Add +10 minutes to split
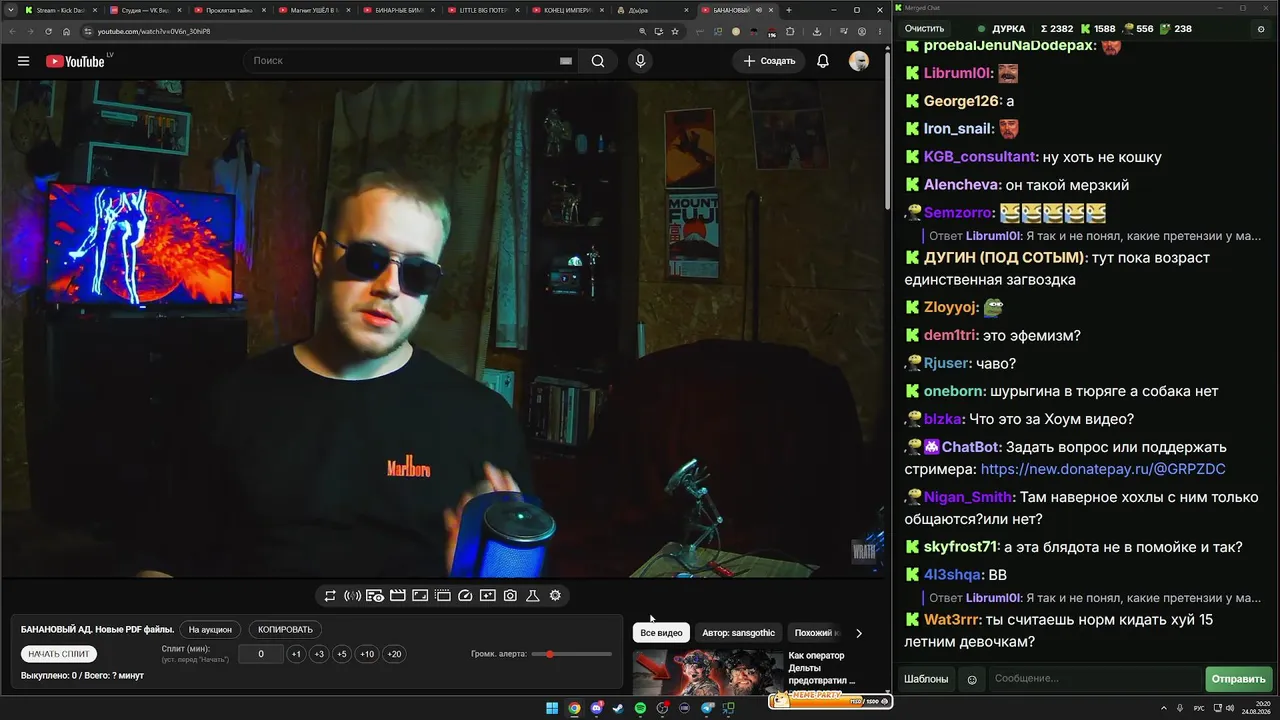The image size is (1280, 720). (367, 654)
